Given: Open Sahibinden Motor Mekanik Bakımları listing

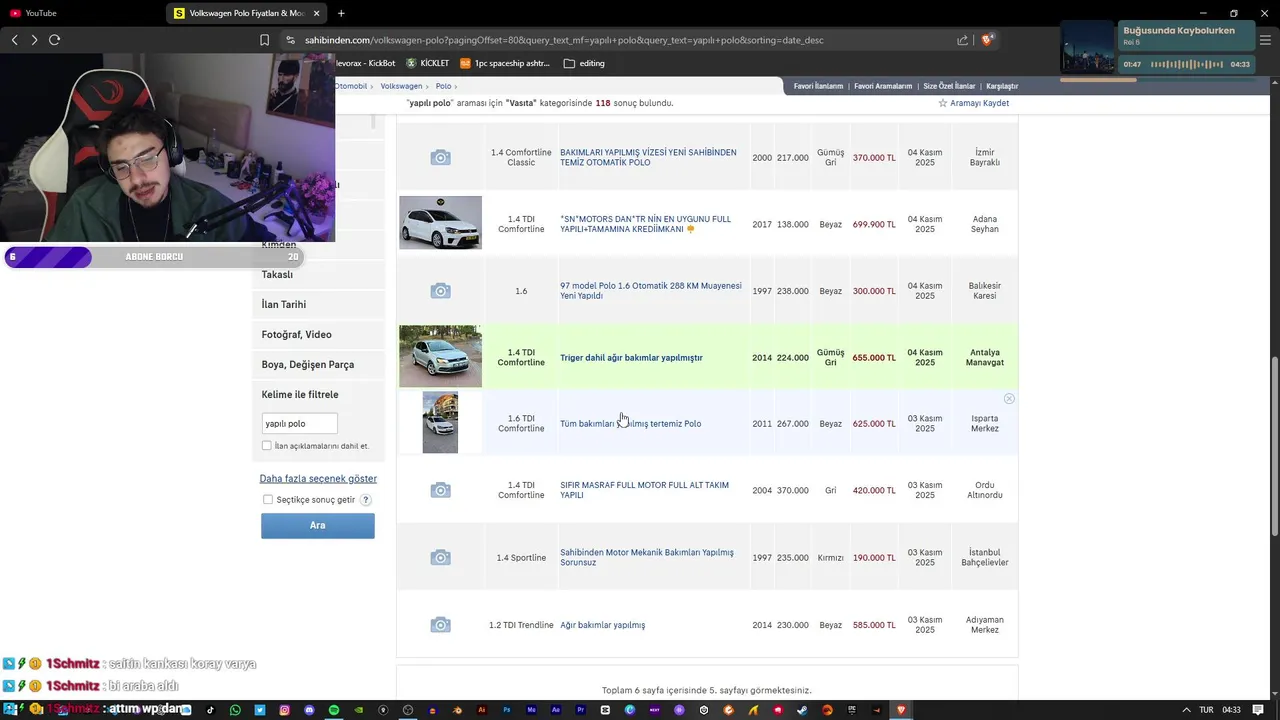Looking at the screenshot, I should [647, 557].
